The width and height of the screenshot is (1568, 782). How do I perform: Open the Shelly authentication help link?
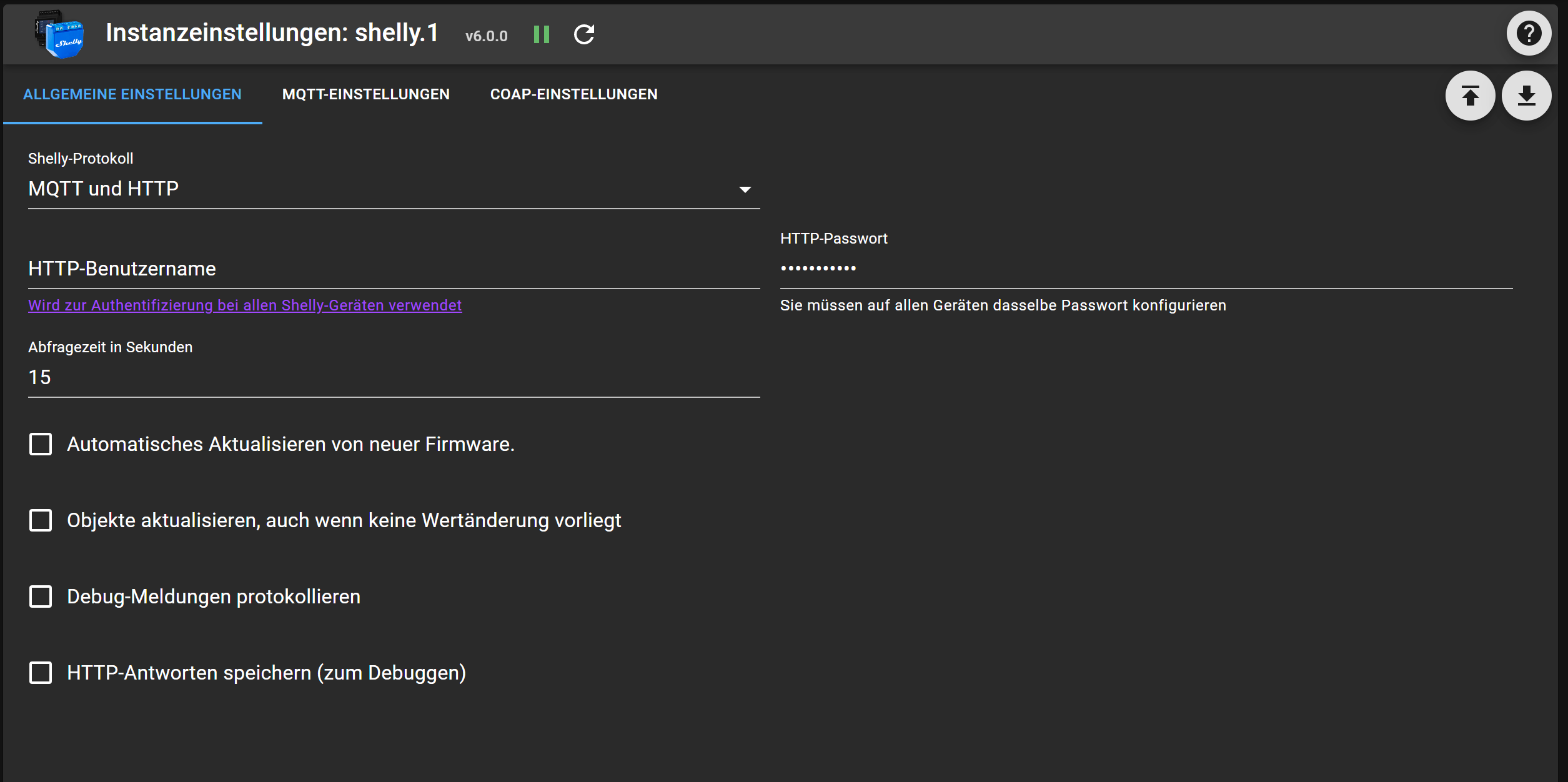click(x=245, y=305)
